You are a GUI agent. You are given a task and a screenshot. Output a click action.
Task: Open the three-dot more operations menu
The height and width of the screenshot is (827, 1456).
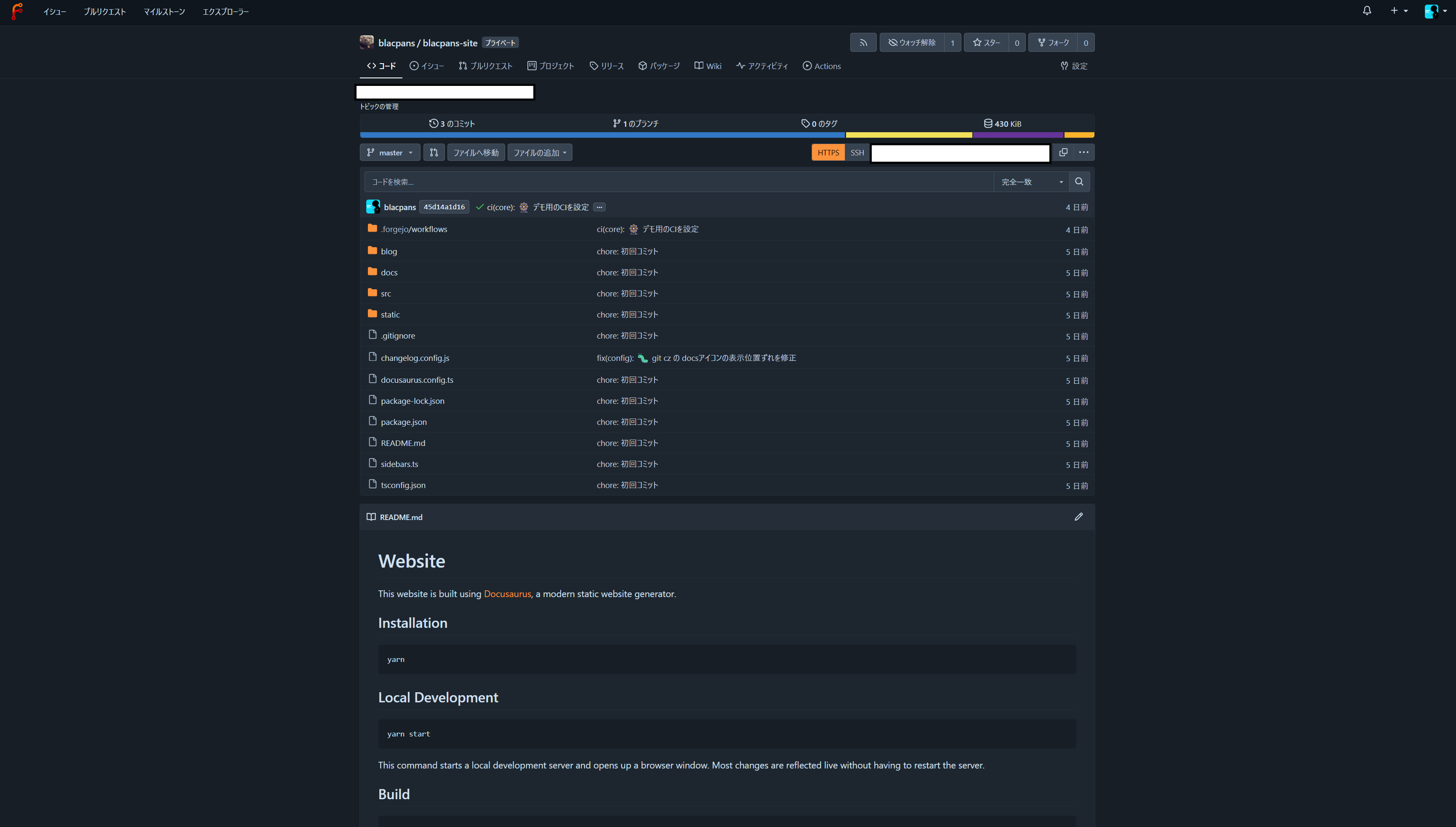tap(1083, 152)
